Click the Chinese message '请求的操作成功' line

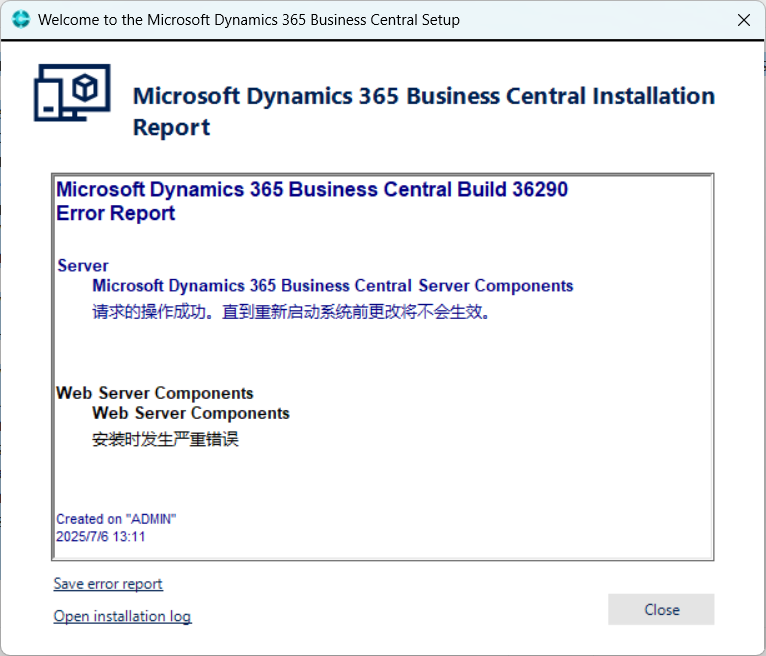point(291,312)
